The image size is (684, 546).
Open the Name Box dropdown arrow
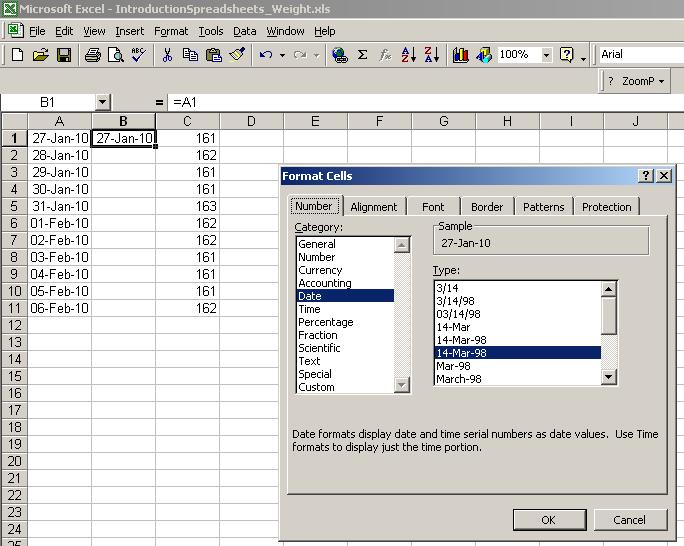(x=102, y=102)
